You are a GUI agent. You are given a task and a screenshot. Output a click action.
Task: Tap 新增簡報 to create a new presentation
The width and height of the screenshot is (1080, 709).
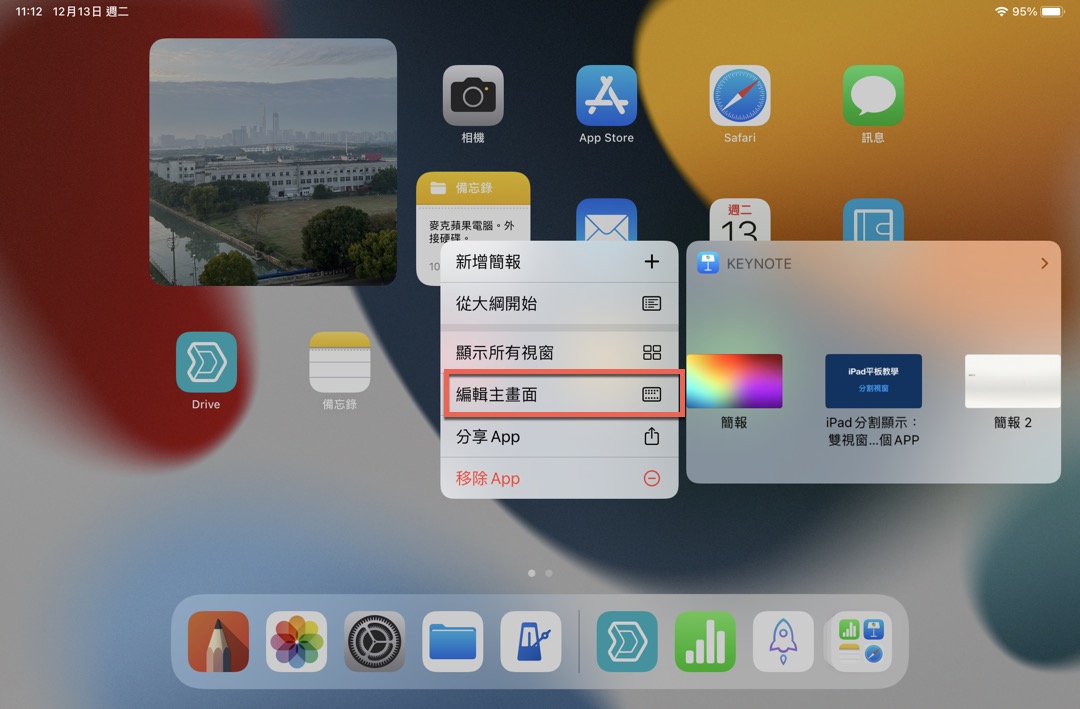coord(560,261)
